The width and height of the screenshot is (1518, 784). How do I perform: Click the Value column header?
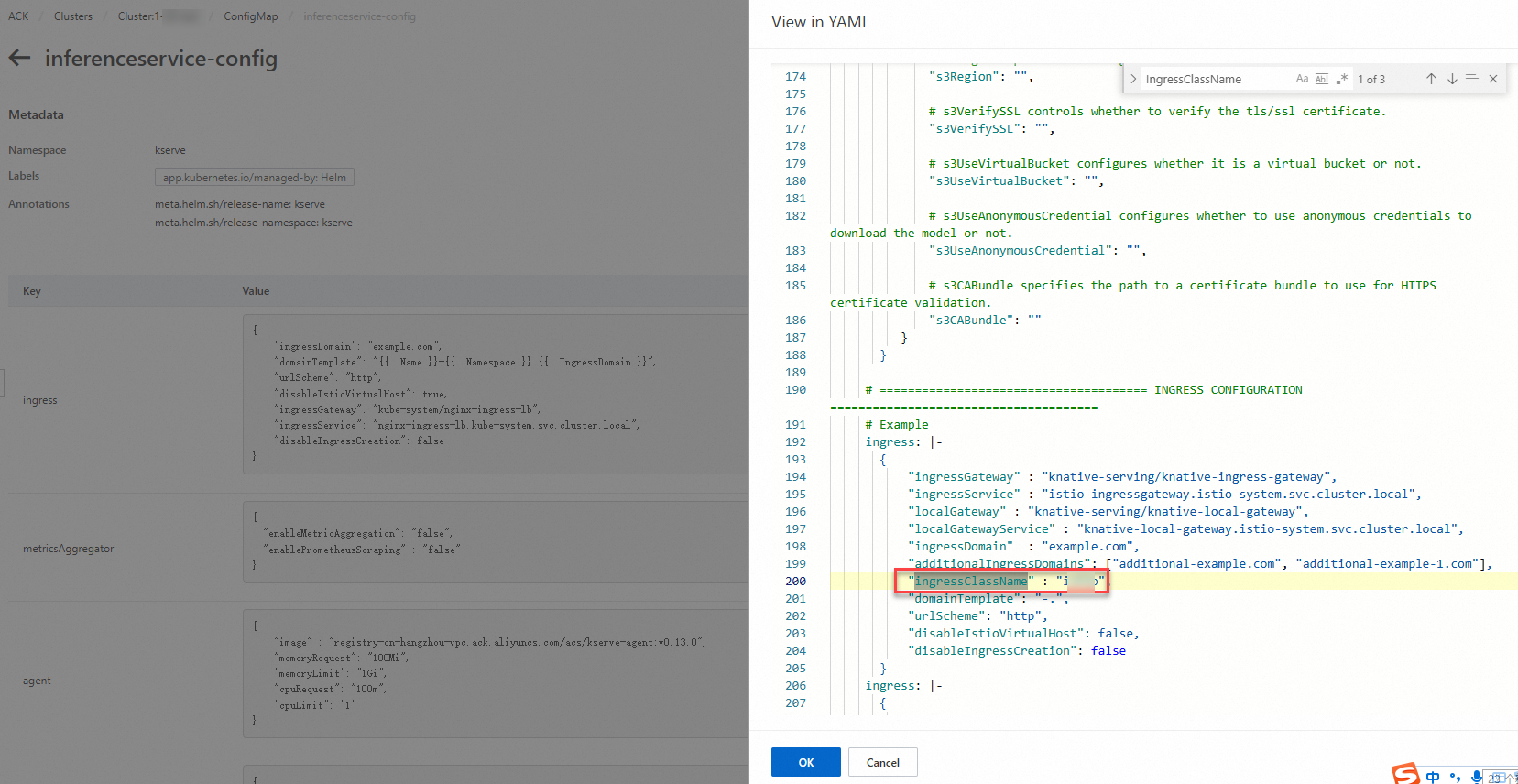coord(257,291)
